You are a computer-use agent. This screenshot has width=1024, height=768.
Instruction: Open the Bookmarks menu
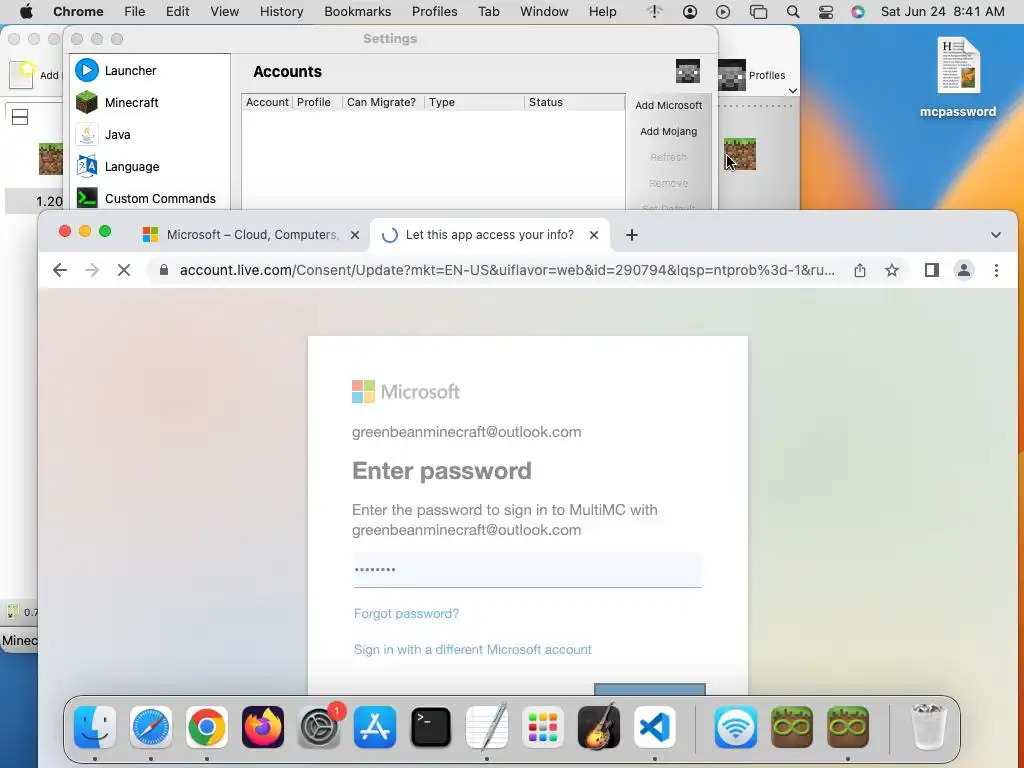[x=357, y=12]
